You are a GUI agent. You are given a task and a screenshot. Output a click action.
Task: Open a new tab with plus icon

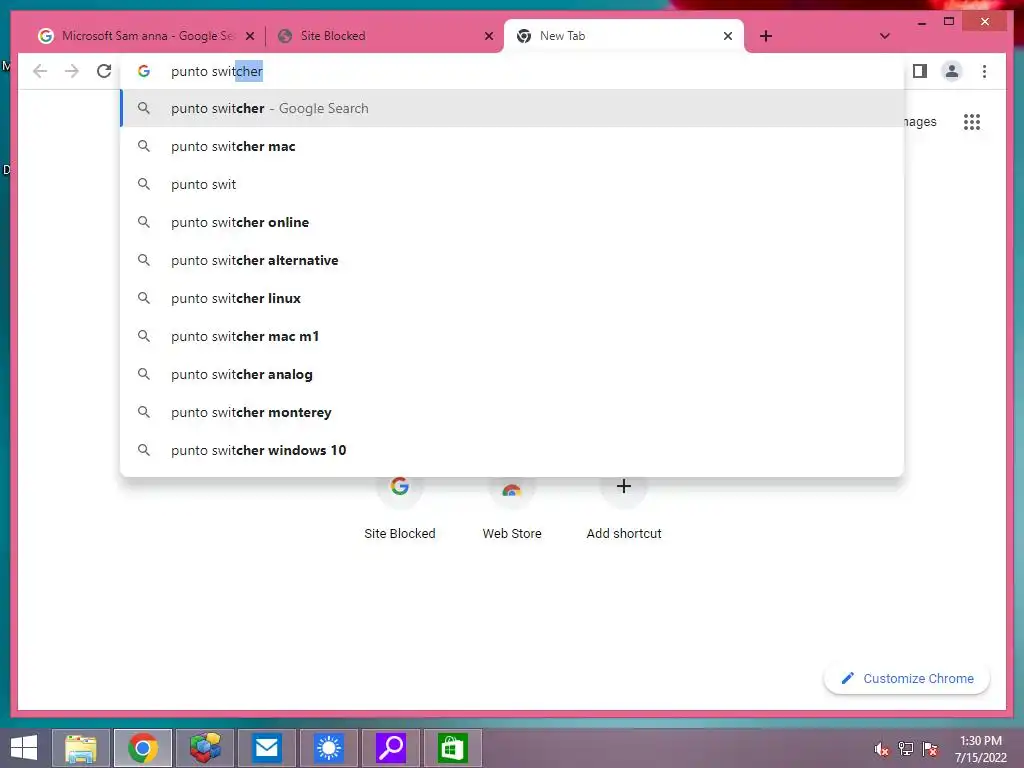click(x=766, y=36)
